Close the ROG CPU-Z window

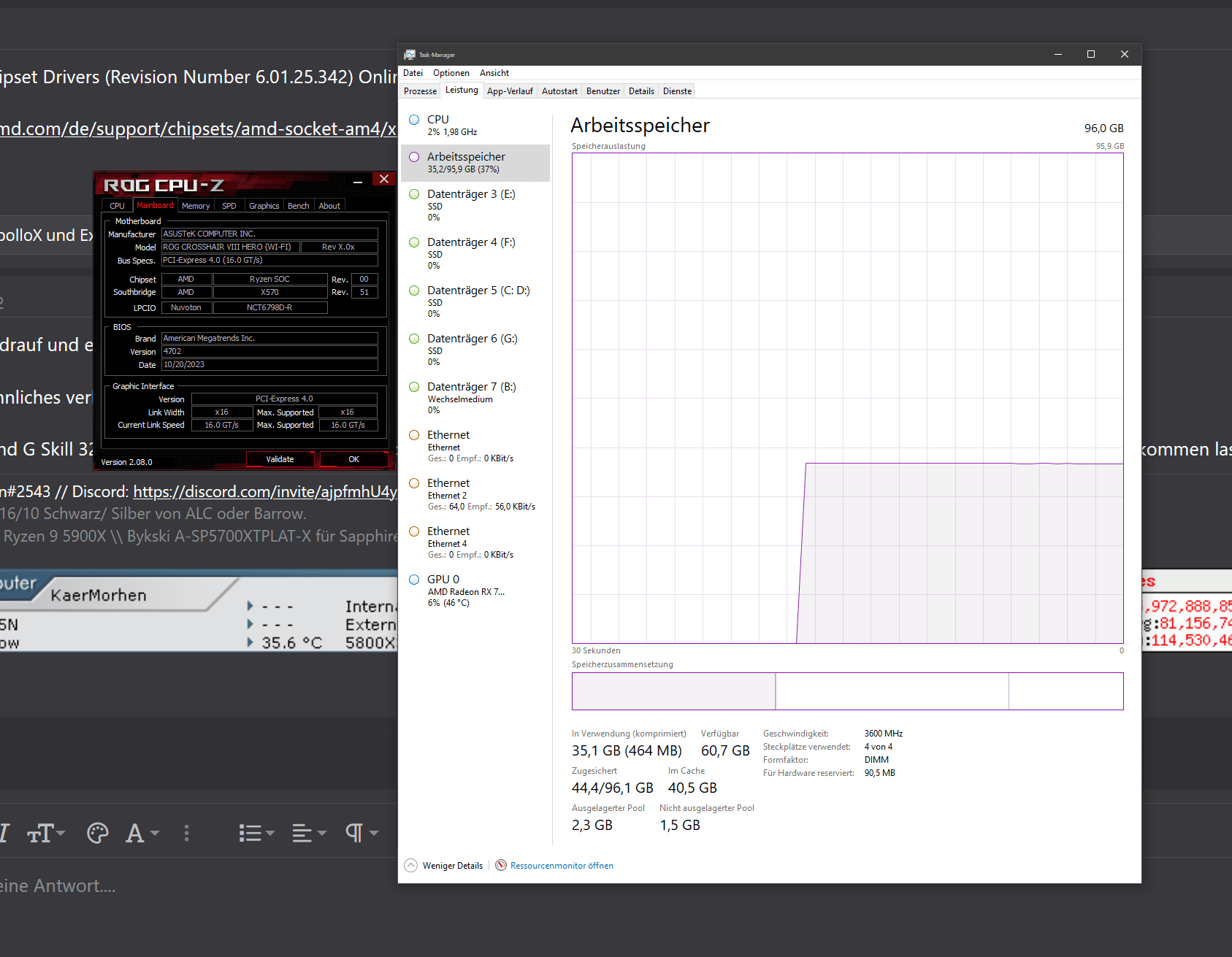[384, 179]
